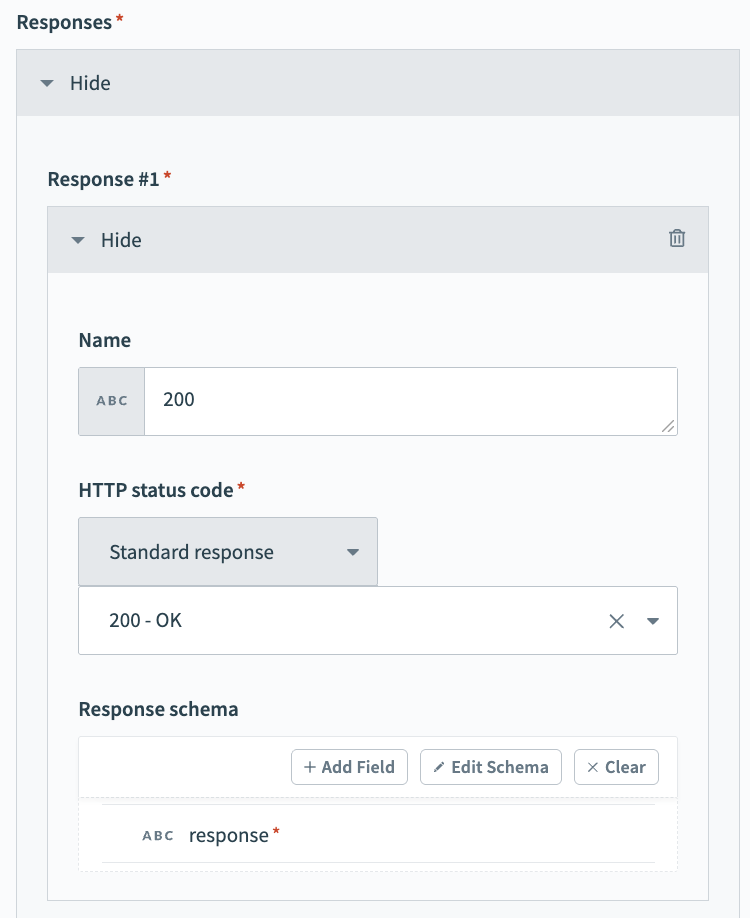Viewport: 750px width, 918px height.
Task: Click the ABC icon next to the response field
Action: click(x=157, y=836)
